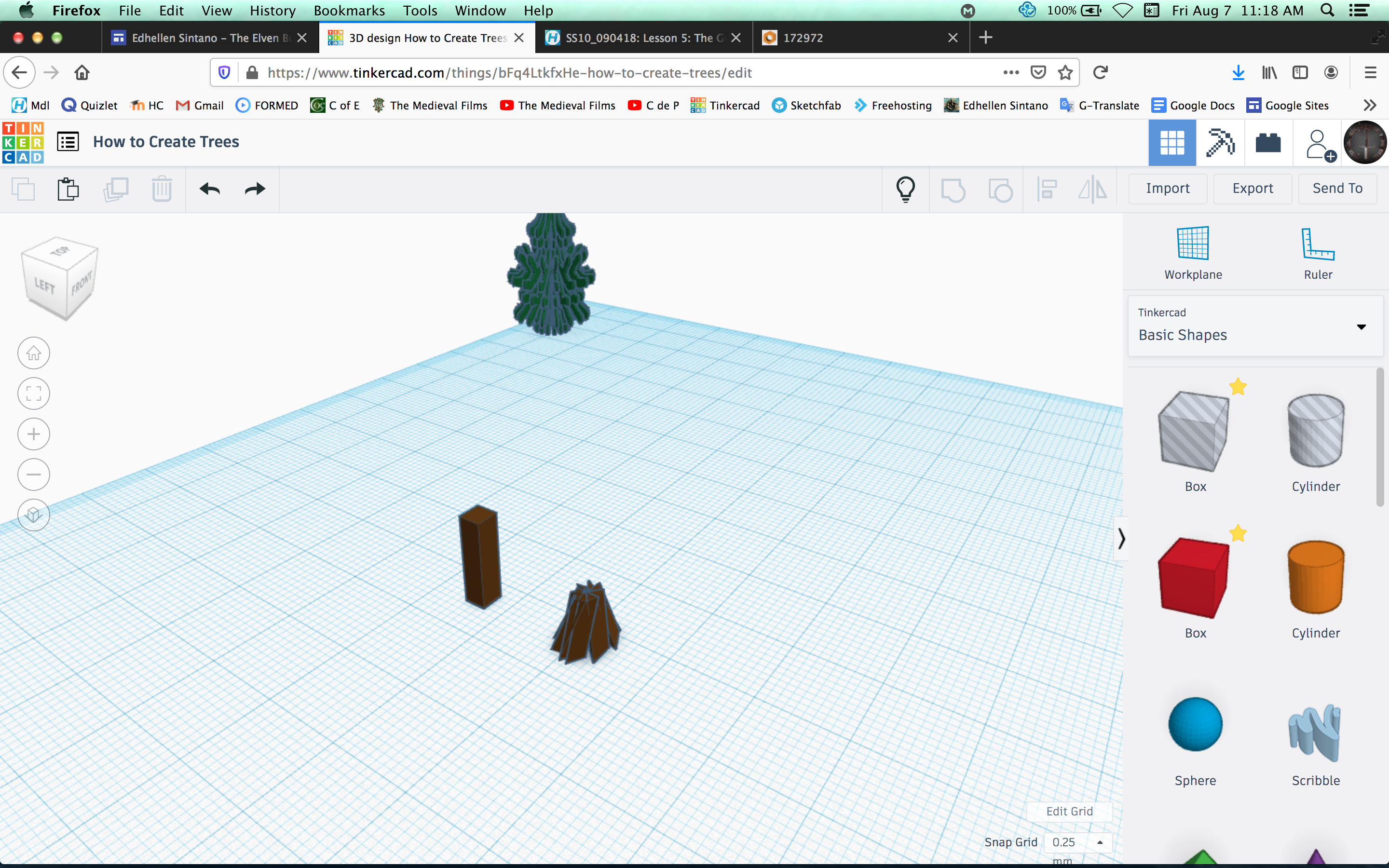Viewport: 1389px width, 868px height.
Task: Open the Firefox History menu
Action: coord(272,10)
